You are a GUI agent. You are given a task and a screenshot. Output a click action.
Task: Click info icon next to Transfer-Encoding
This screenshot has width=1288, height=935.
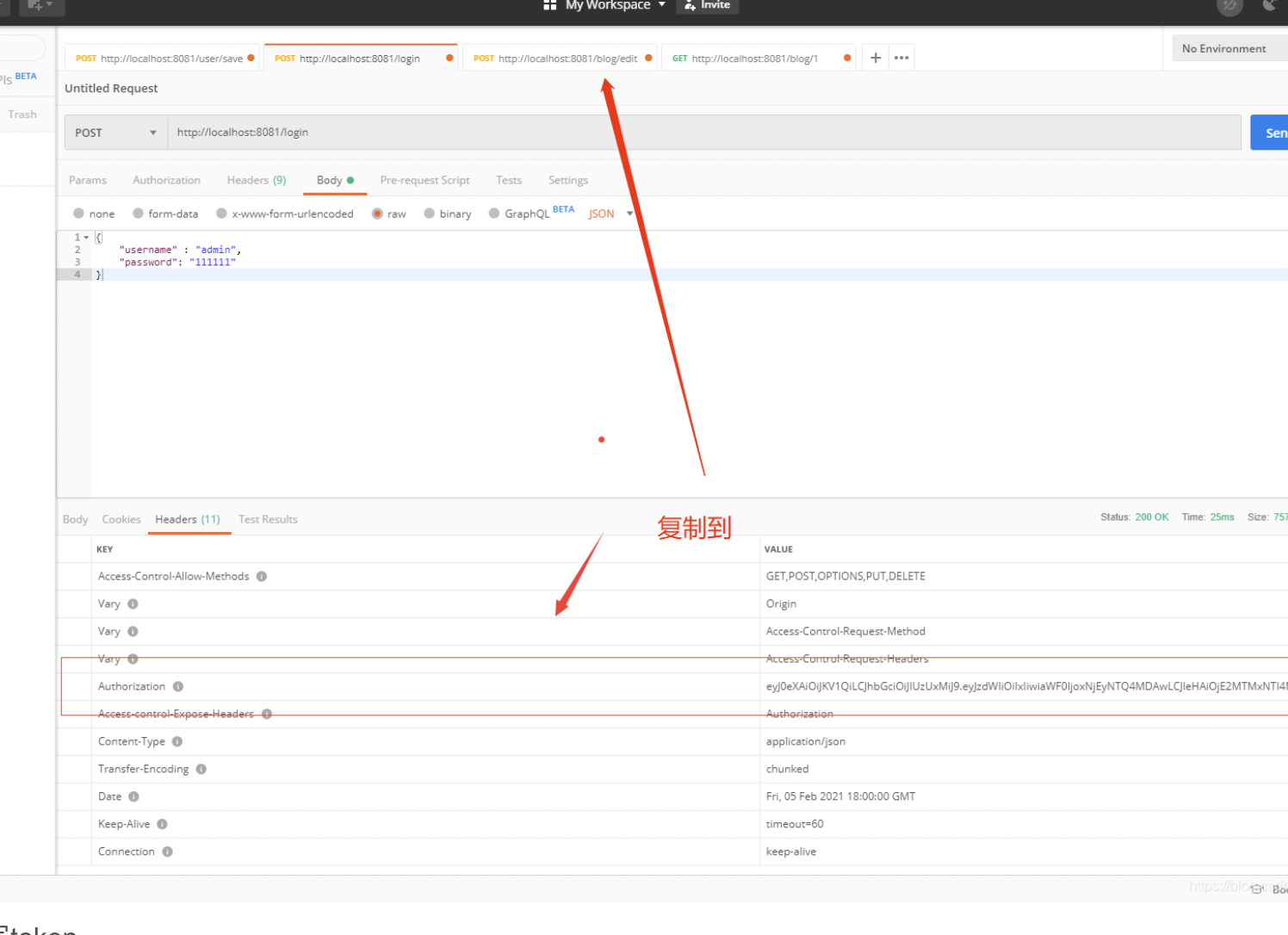[x=201, y=769]
